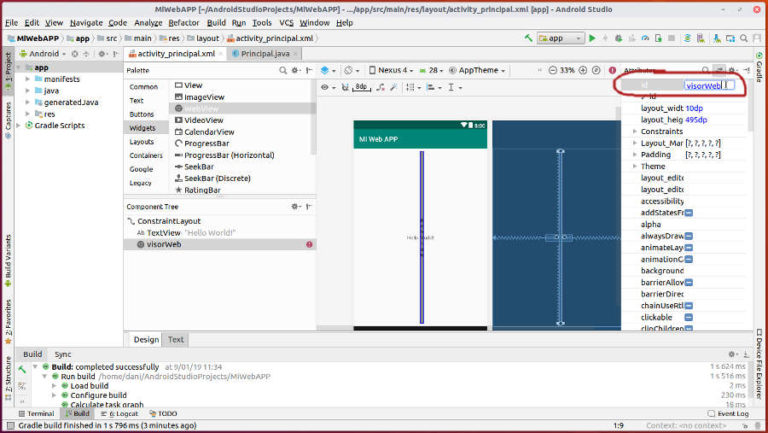
Task: Open the design surface layers selector
Action: pyautogui.click(x=330, y=71)
